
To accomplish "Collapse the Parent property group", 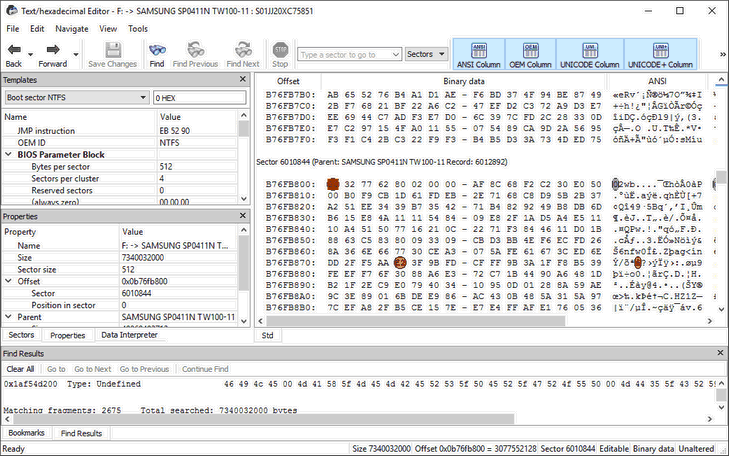I will point(8,317).
